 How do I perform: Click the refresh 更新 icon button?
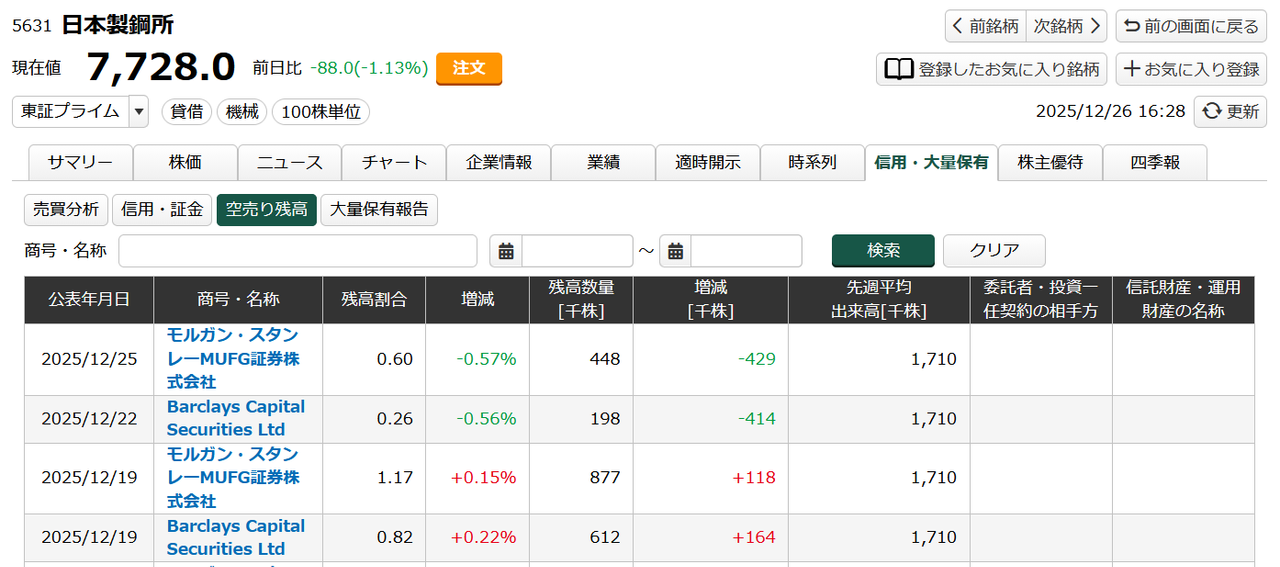point(1230,112)
